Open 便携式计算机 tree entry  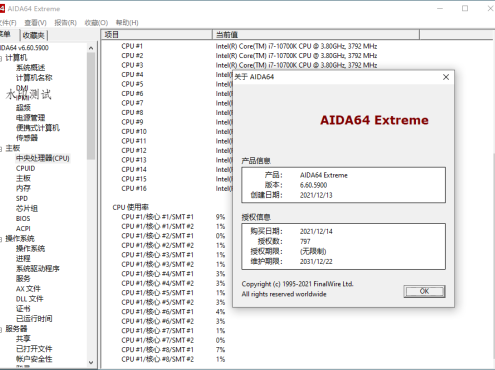(38, 128)
